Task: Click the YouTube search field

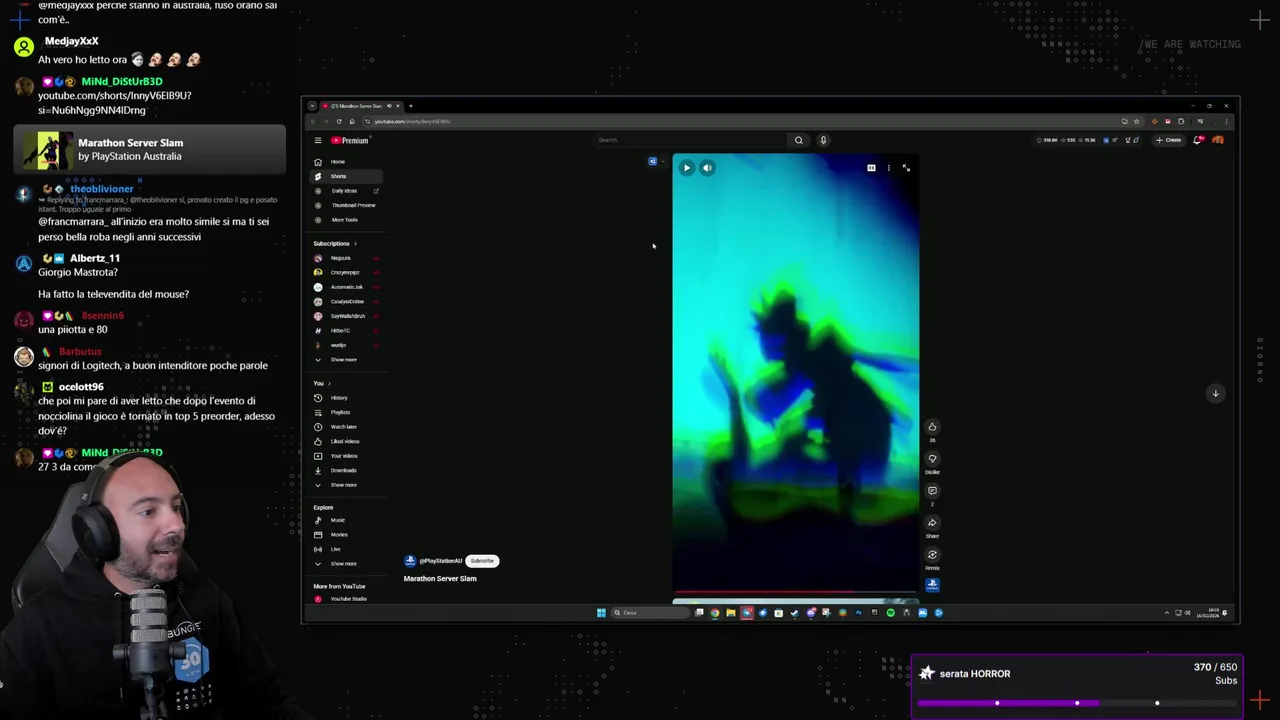Action: point(690,140)
